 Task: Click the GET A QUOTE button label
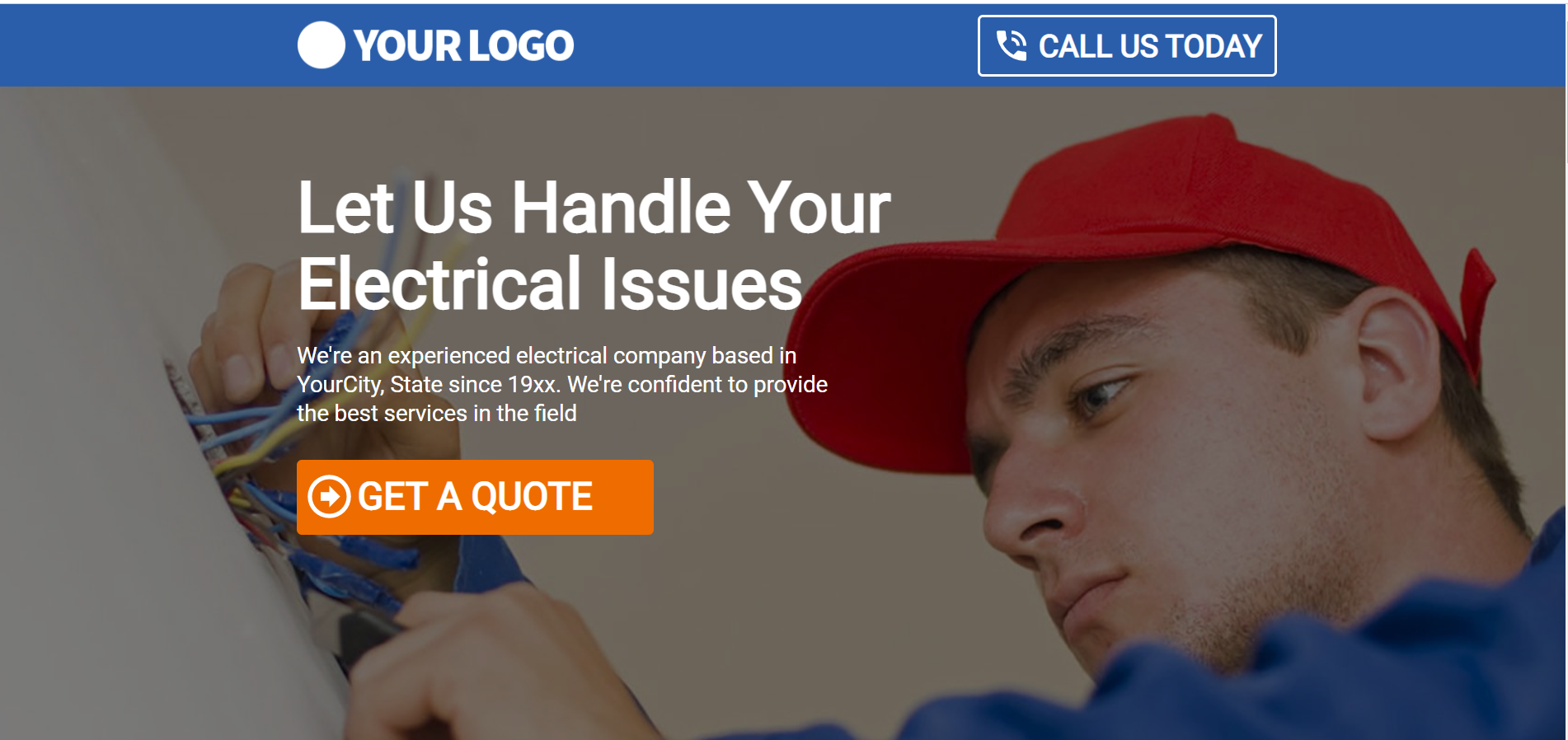(475, 497)
